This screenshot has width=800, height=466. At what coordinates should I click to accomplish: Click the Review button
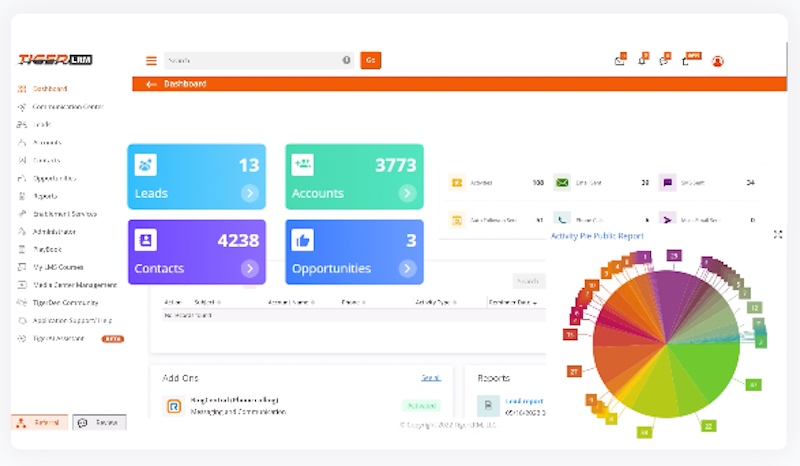(x=99, y=423)
